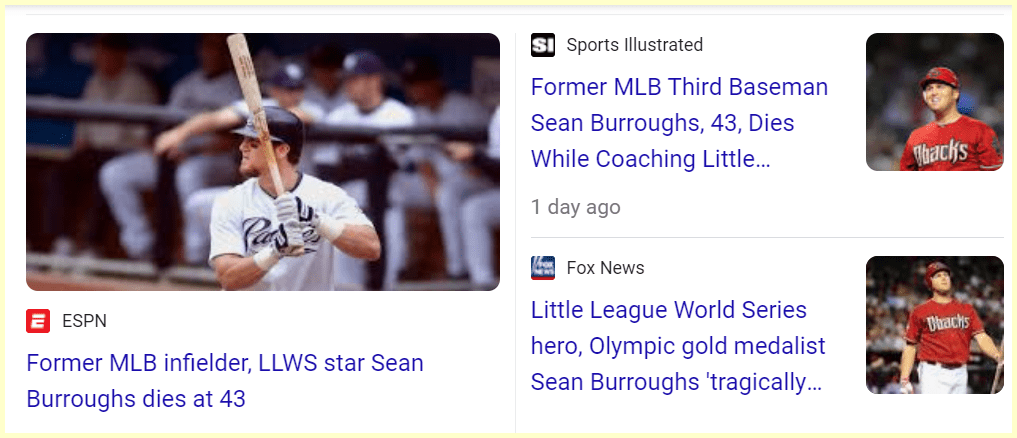The image size is (1017, 438).
Task: Click the ESPN logo icon
Action: coord(38,321)
